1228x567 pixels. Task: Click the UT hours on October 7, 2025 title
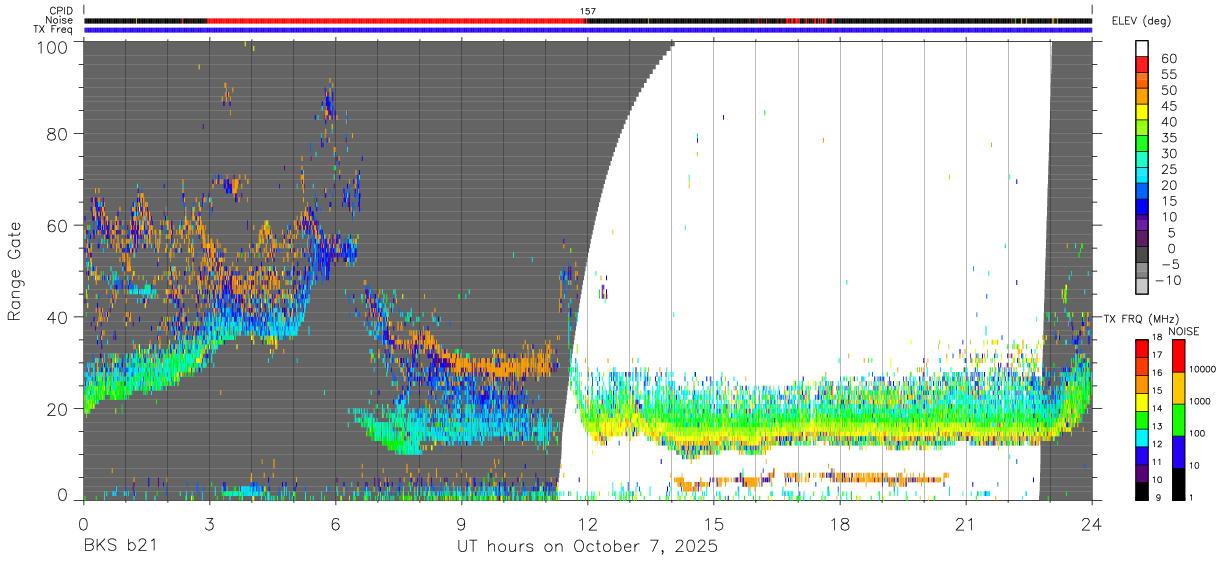pos(587,547)
